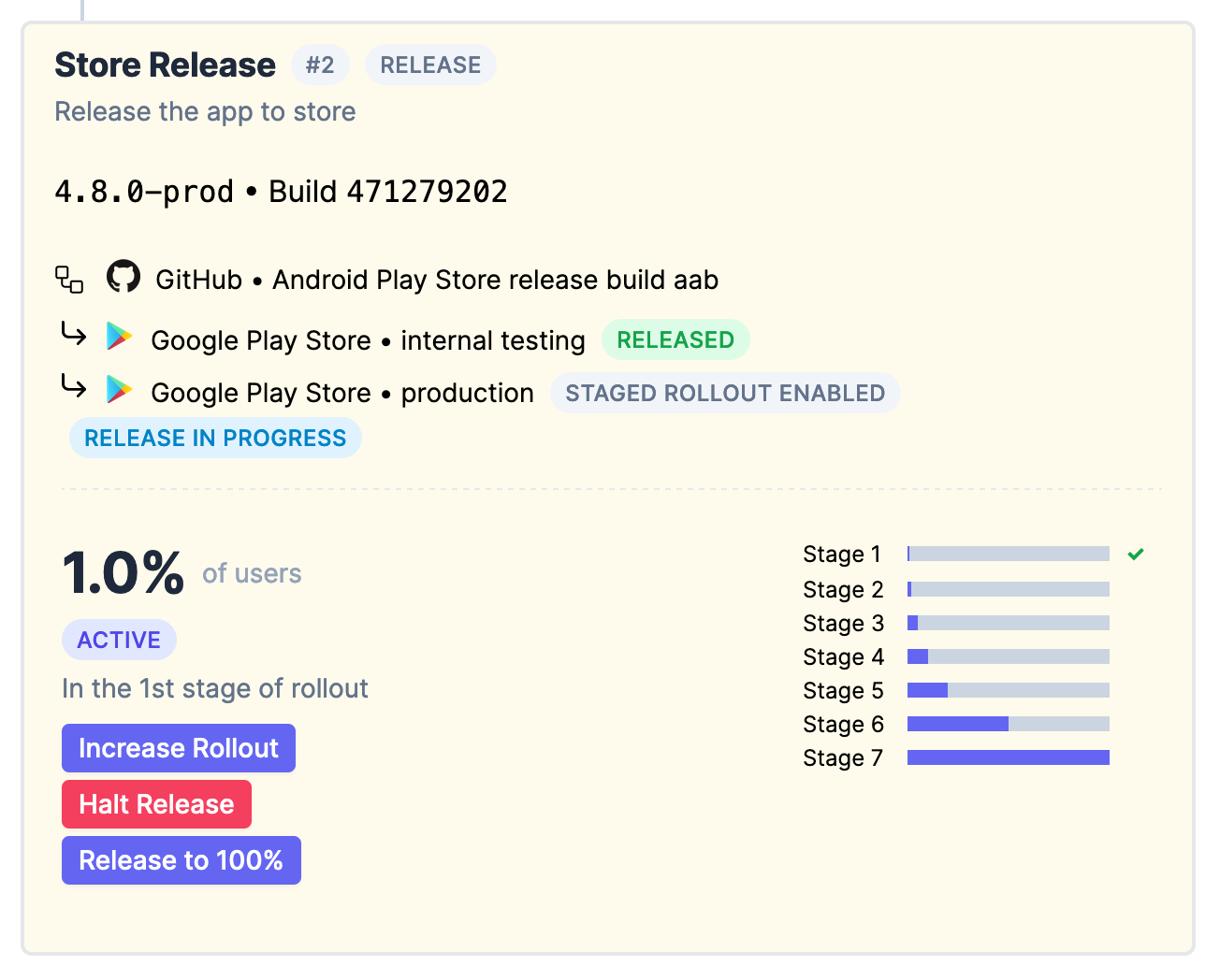Viewport: 1220px width, 980px height.
Task: Click the Increase Rollout button
Action: (x=179, y=748)
